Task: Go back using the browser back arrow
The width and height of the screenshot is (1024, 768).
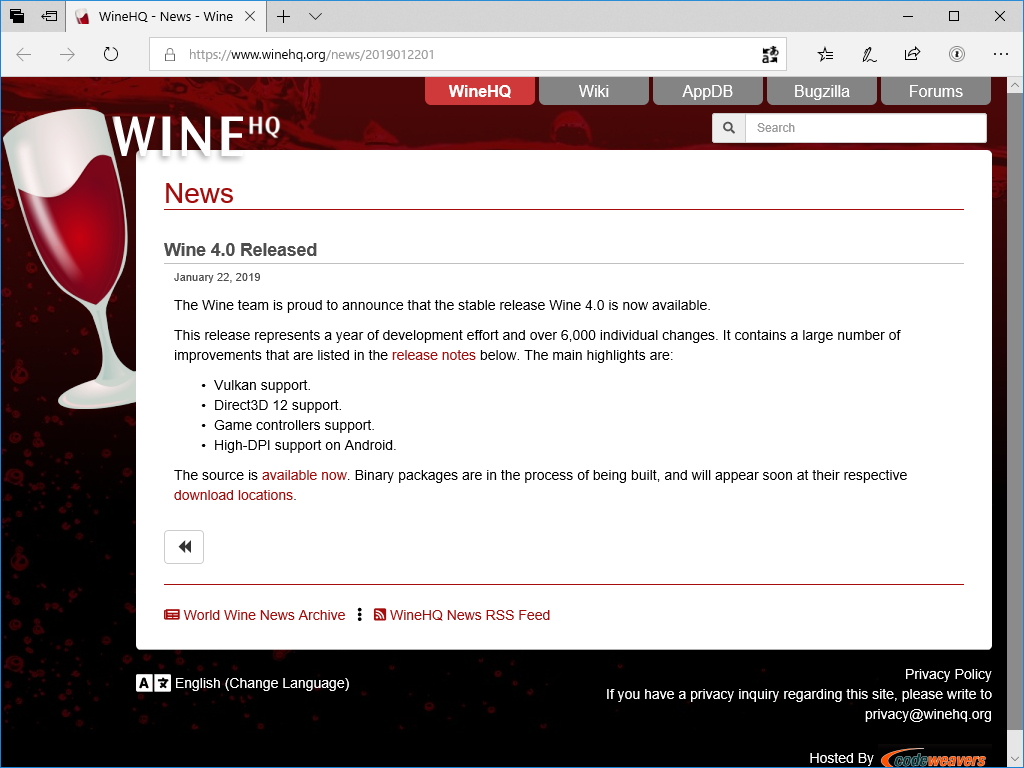Action: [x=22, y=54]
